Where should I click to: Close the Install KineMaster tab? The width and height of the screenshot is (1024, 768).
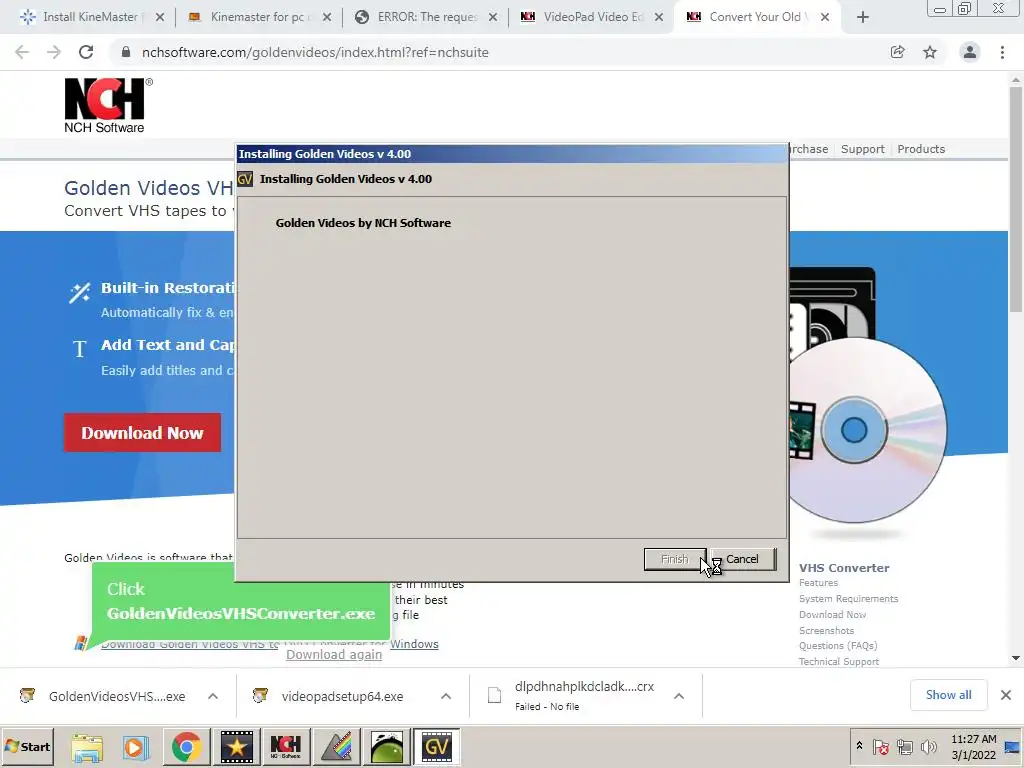(x=160, y=17)
